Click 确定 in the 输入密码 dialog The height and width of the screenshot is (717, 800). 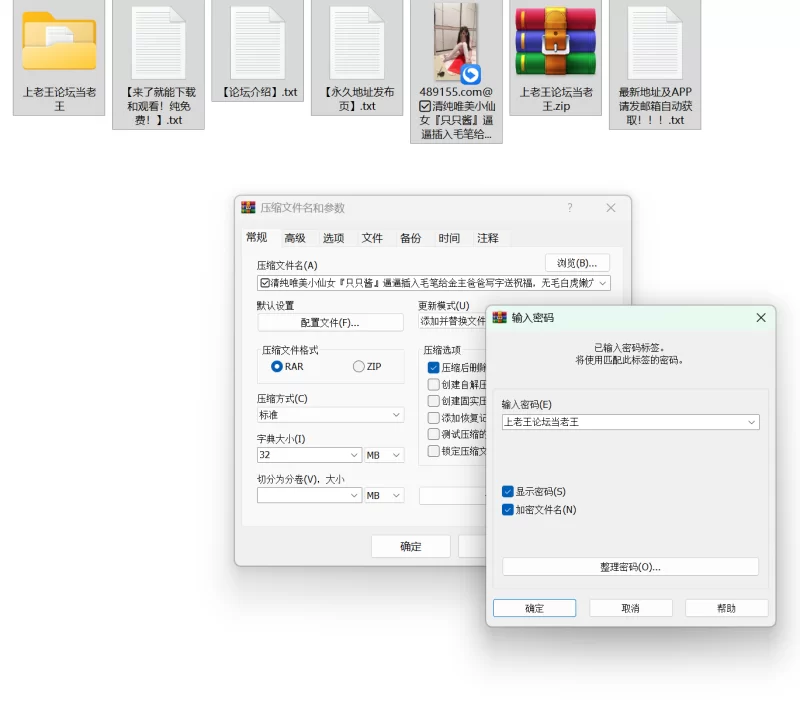[x=534, y=608]
